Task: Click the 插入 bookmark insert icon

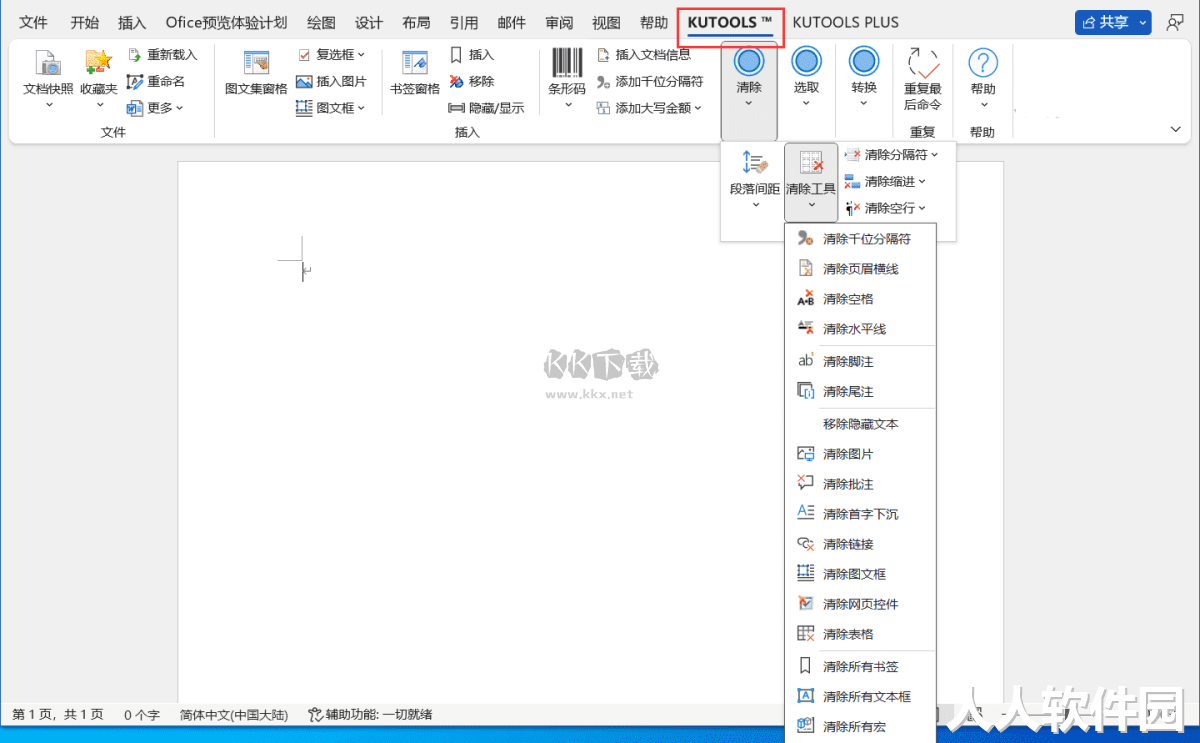Action: pos(456,55)
